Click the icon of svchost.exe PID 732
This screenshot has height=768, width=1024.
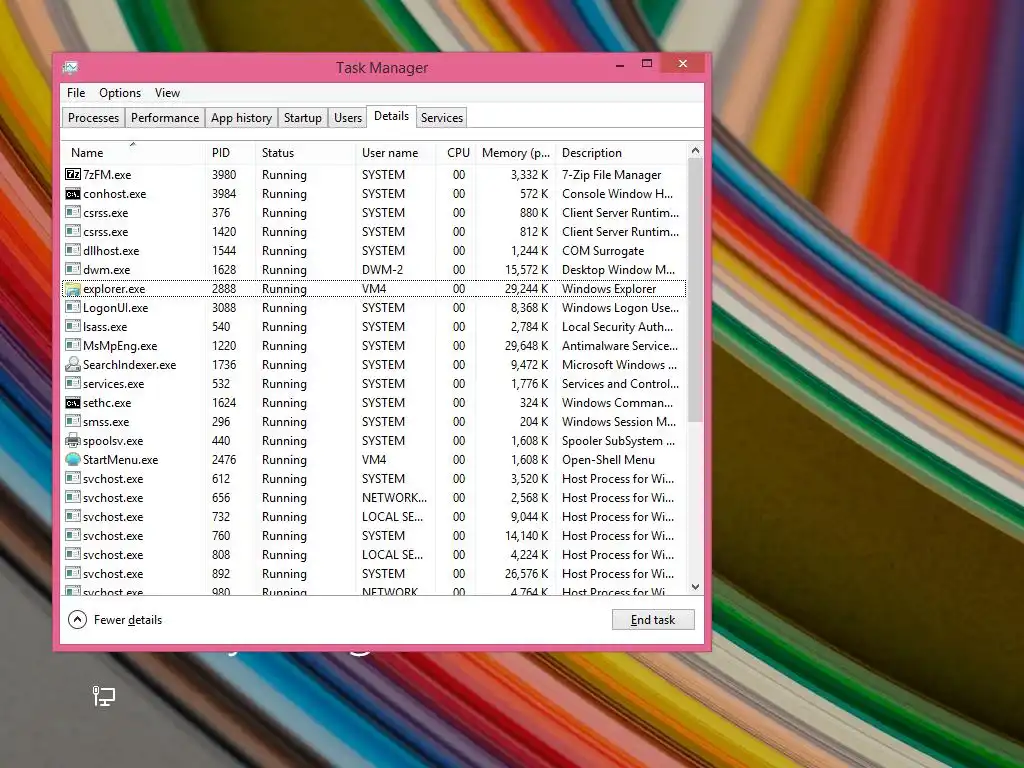point(72,516)
